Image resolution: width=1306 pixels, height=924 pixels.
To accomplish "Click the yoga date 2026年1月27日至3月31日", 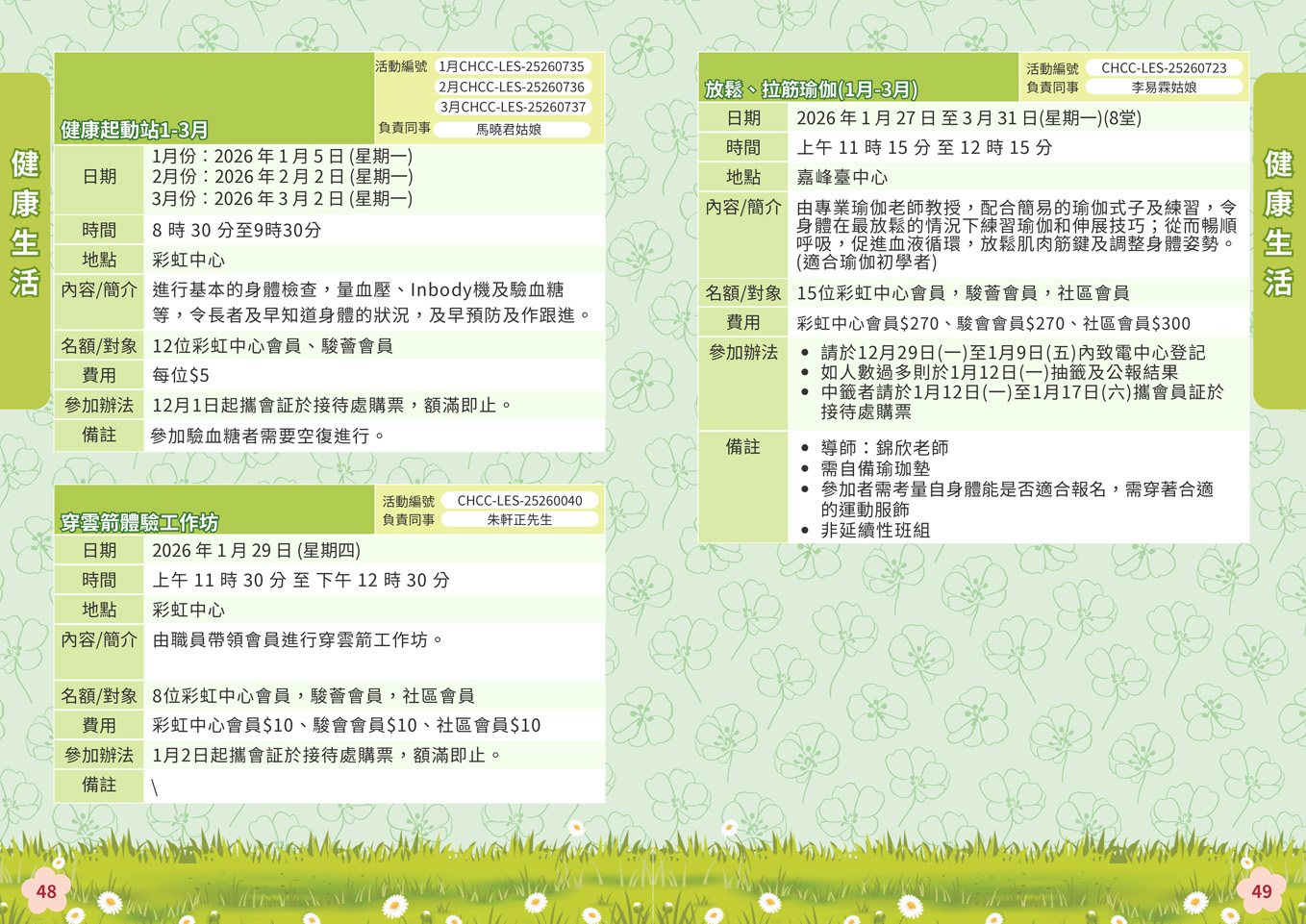I will [968, 118].
